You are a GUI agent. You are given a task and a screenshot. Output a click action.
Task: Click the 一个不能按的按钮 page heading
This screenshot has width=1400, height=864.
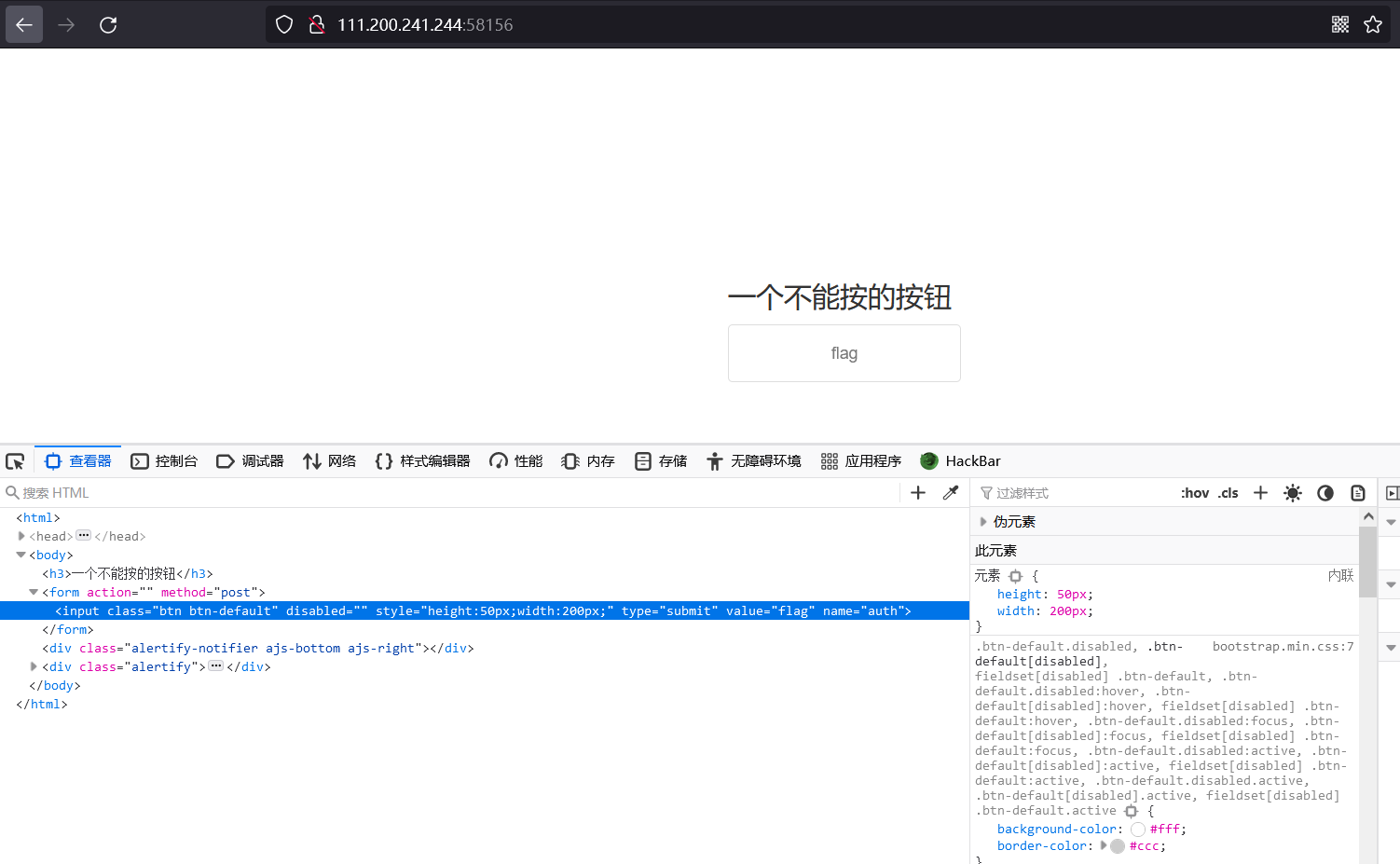[x=840, y=297]
